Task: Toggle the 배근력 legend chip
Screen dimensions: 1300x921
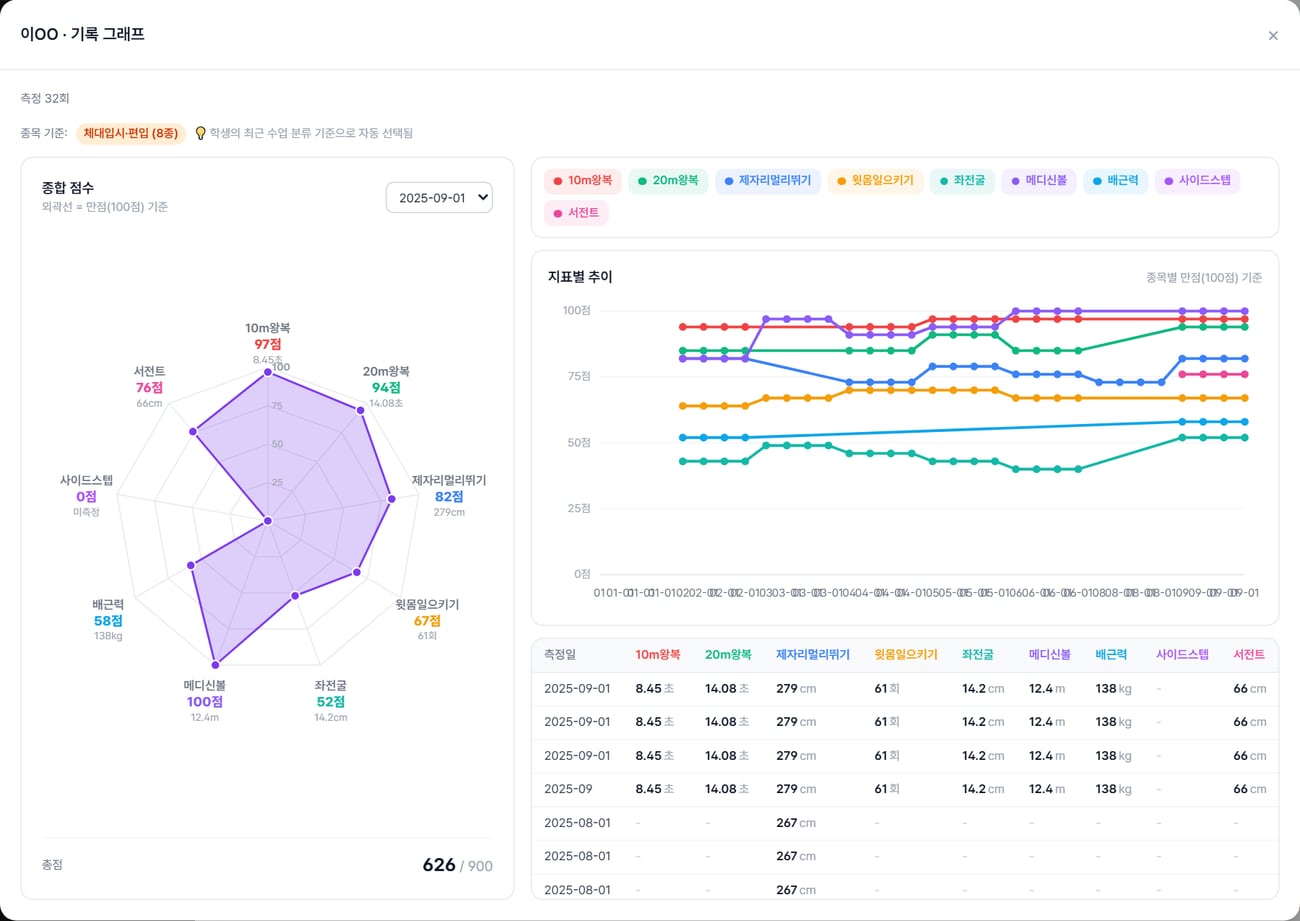Action: pos(1116,181)
